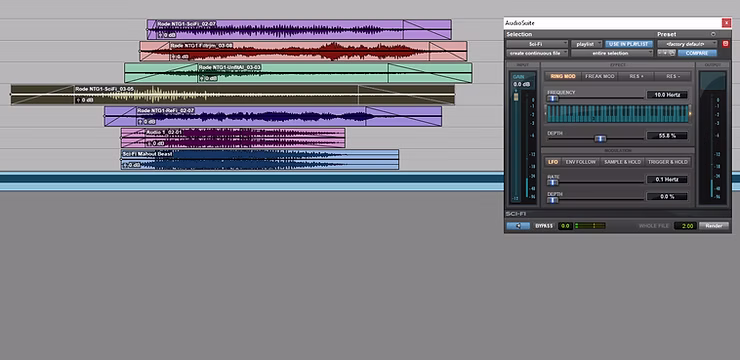Select the Rode NTG1-ReFi_02-07 clip
The image size is (740, 360).
tap(273, 117)
